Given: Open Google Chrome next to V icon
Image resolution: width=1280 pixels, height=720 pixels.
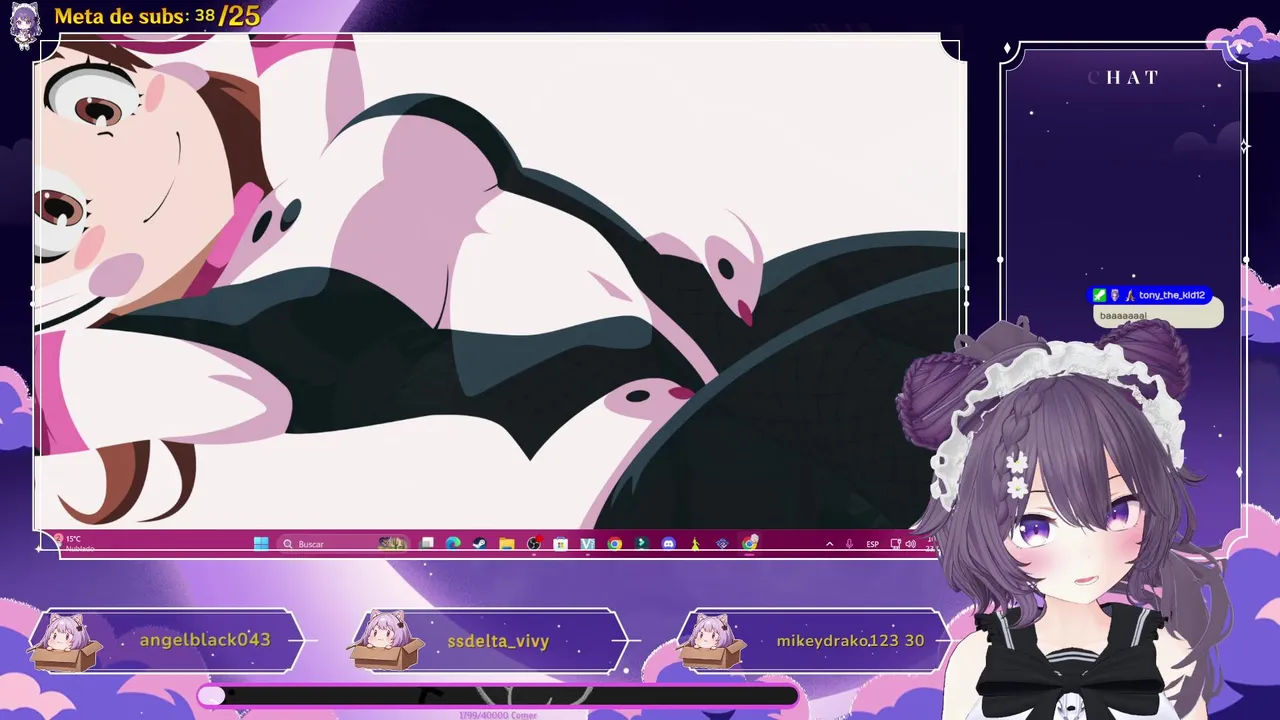Looking at the screenshot, I should (614, 543).
